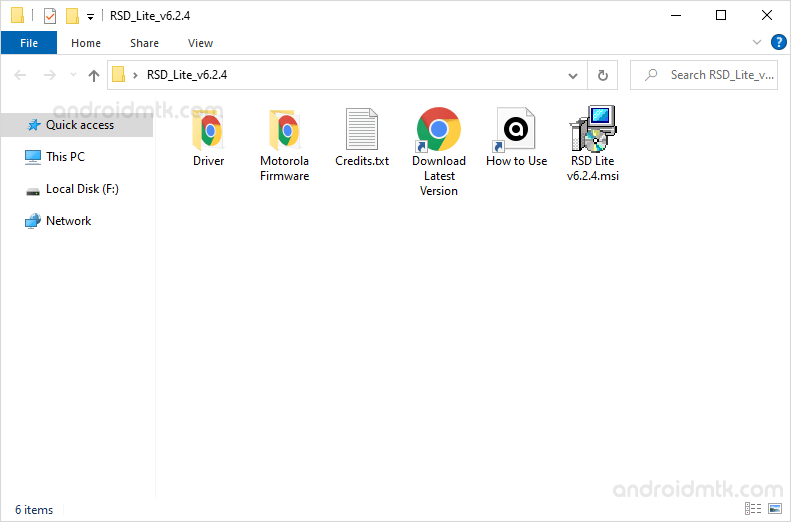Viewport: 791px width, 522px height.
Task: Open the File menu
Action: (29, 43)
